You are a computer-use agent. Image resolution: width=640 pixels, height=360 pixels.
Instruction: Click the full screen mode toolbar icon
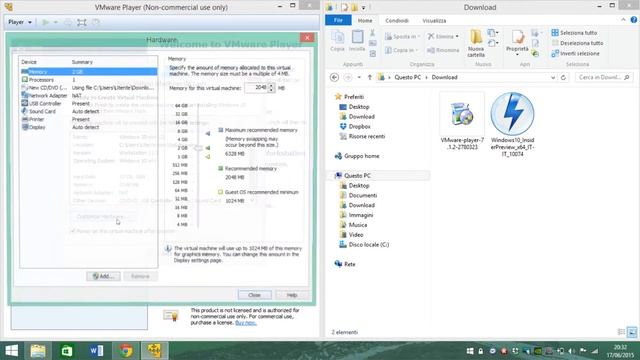(x=82, y=22)
